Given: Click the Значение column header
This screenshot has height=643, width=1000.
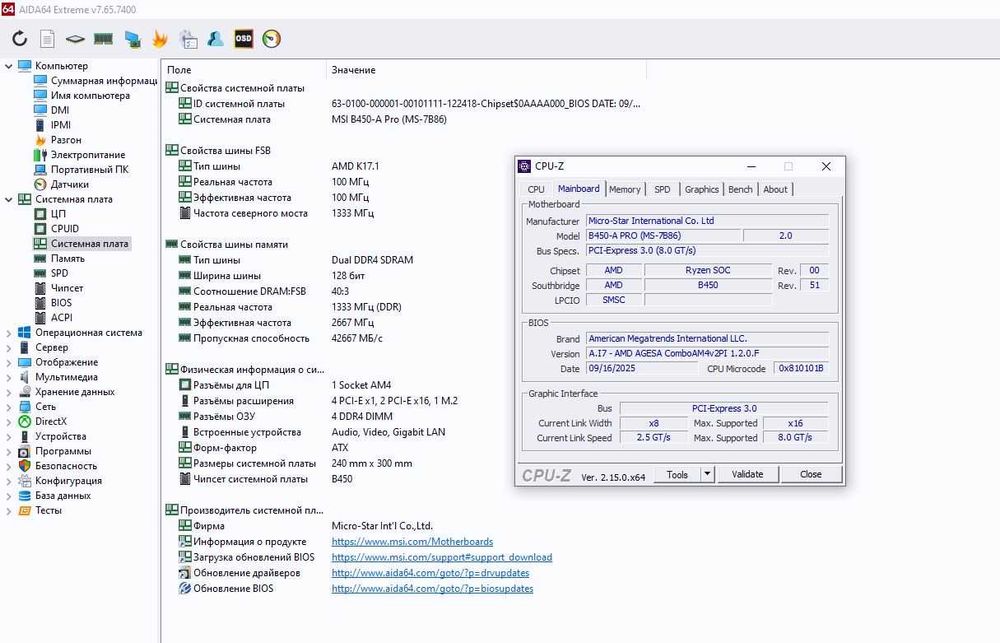Looking at the screenshot, I should (487, 70).
